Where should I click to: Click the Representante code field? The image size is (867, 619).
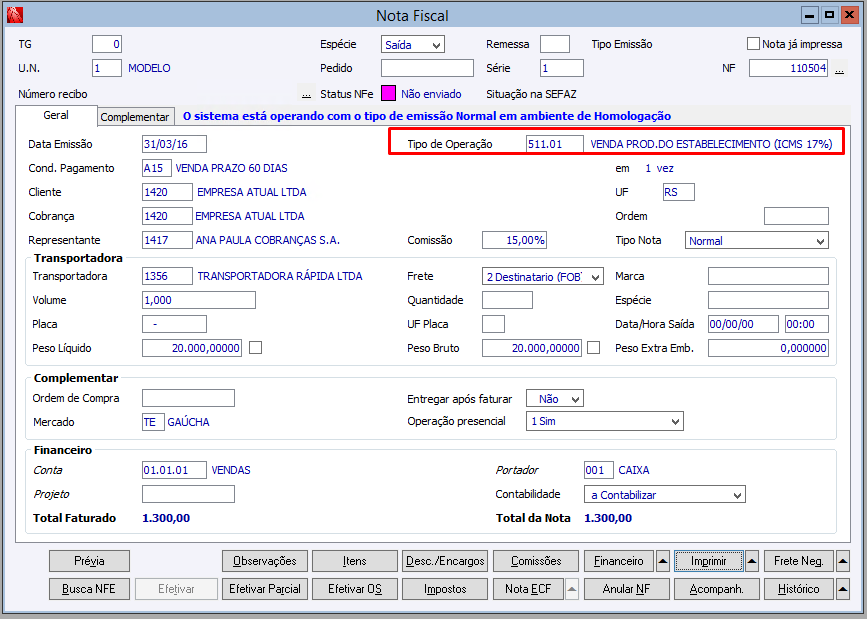[167, 240]
